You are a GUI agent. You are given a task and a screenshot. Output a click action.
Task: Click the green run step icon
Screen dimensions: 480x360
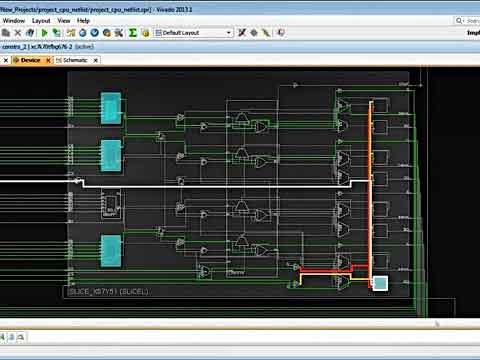tap(57, 33)
